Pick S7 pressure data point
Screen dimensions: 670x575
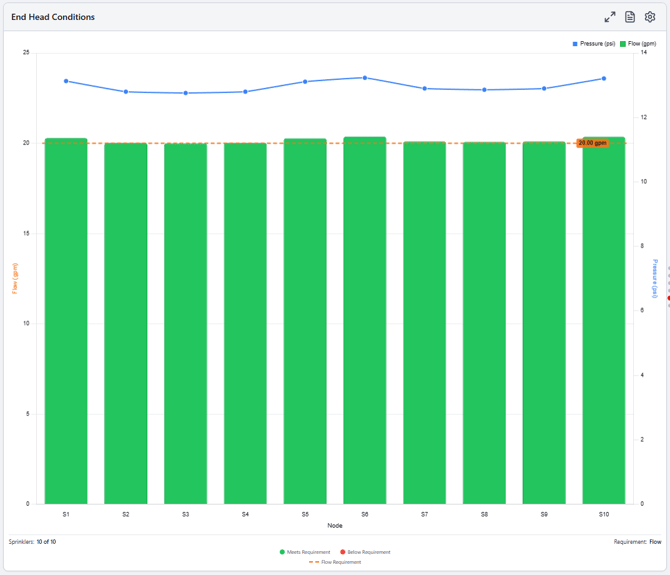425,89
